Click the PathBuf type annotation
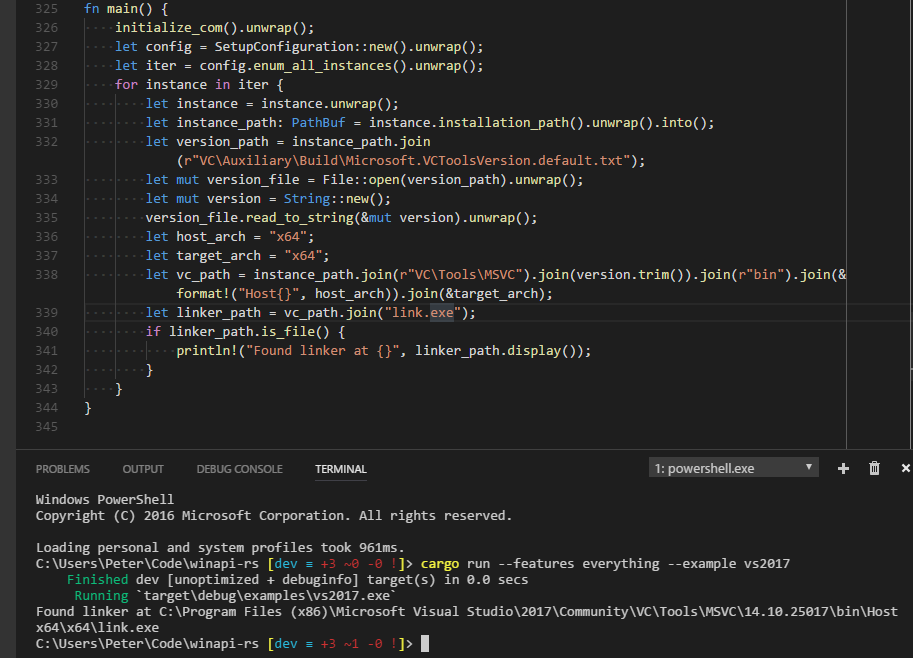The image size is (913, 658). (319, 123)
